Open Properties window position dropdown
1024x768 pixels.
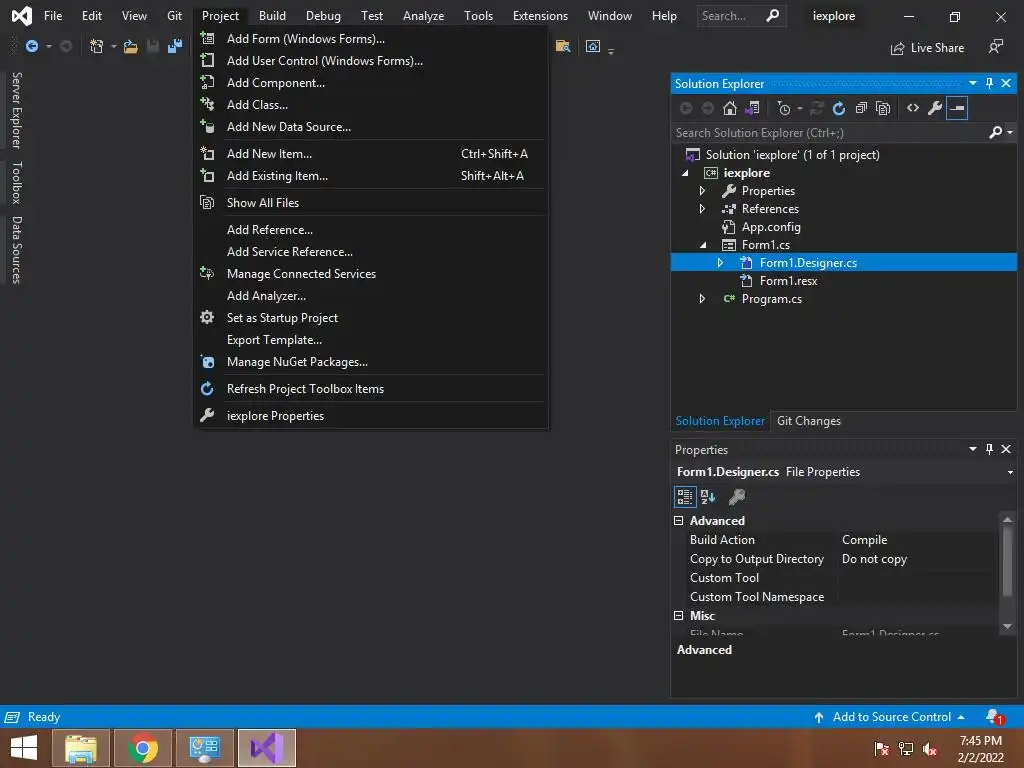tap(973, 449)
